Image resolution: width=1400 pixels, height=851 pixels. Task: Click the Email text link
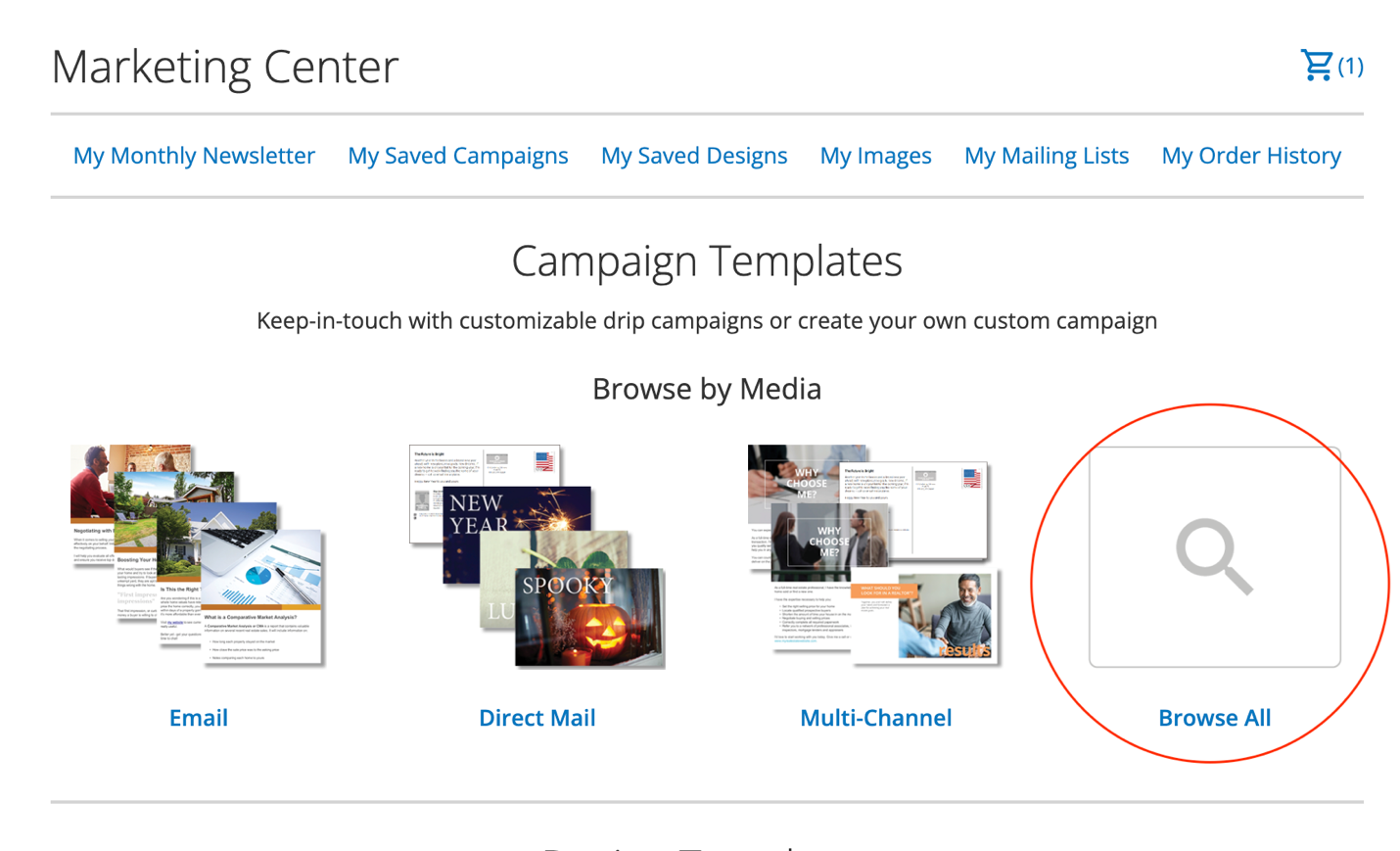point(198,718)
